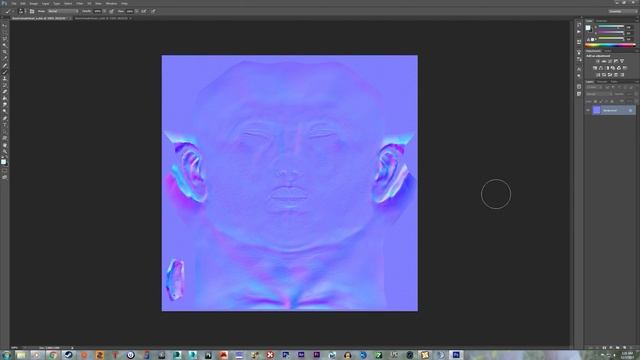Select the Rectangular Marquee tool
Screen dimensions: 640x360
pyautogui.click(x=5, y=32)
